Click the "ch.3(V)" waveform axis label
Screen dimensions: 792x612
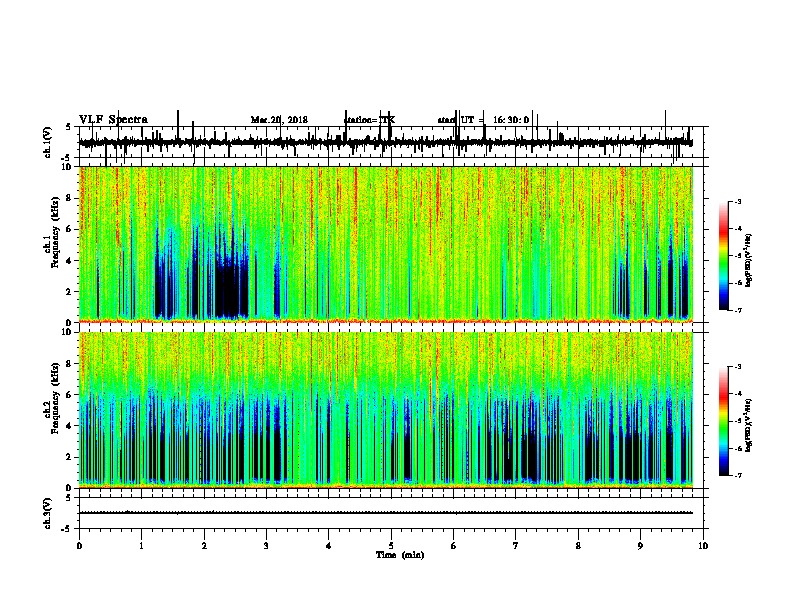pyautogui.click(x=48, y=513)
